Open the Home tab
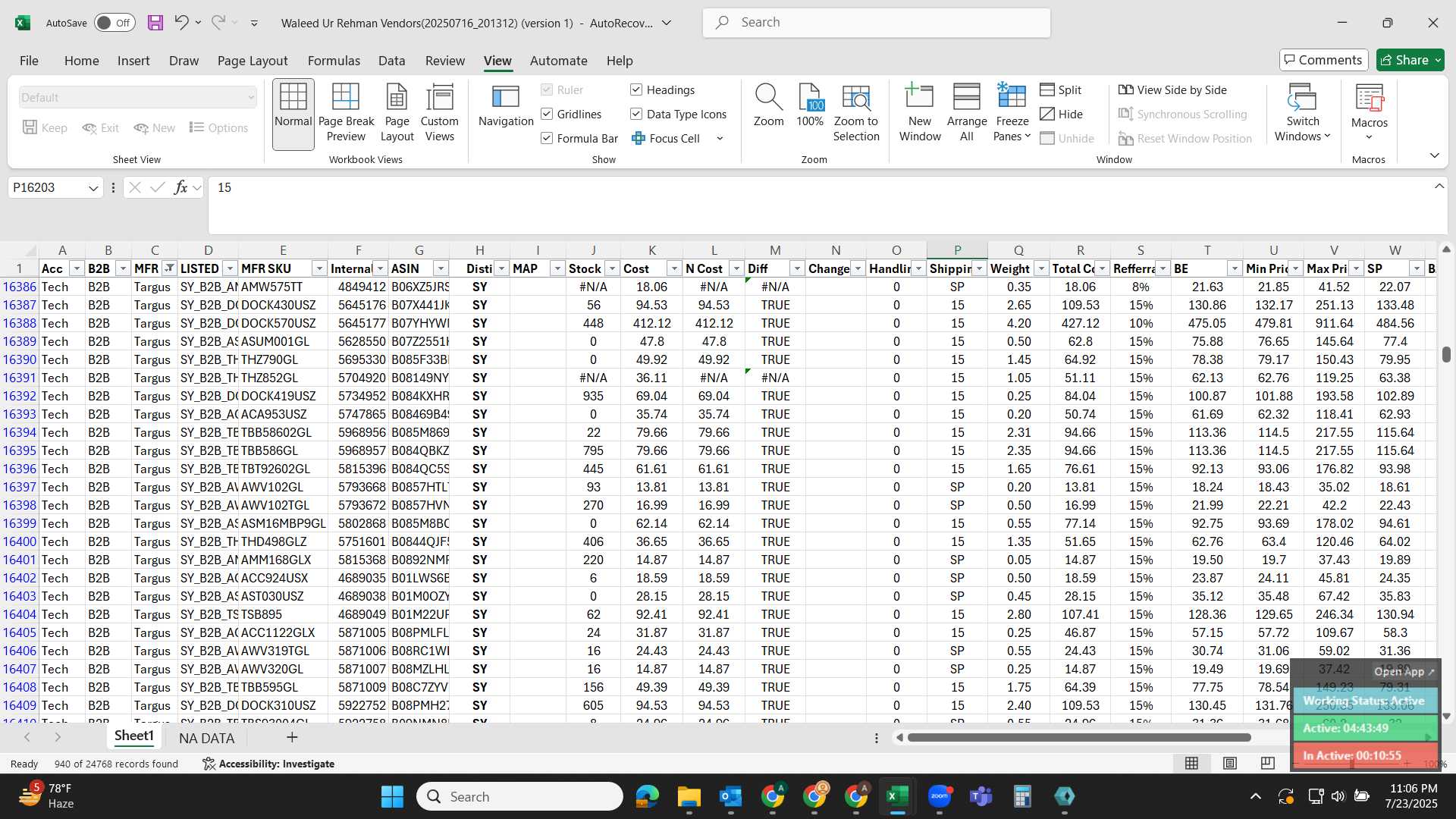The width and height of the screenshot is (1456, 819). tap(81, 61)
